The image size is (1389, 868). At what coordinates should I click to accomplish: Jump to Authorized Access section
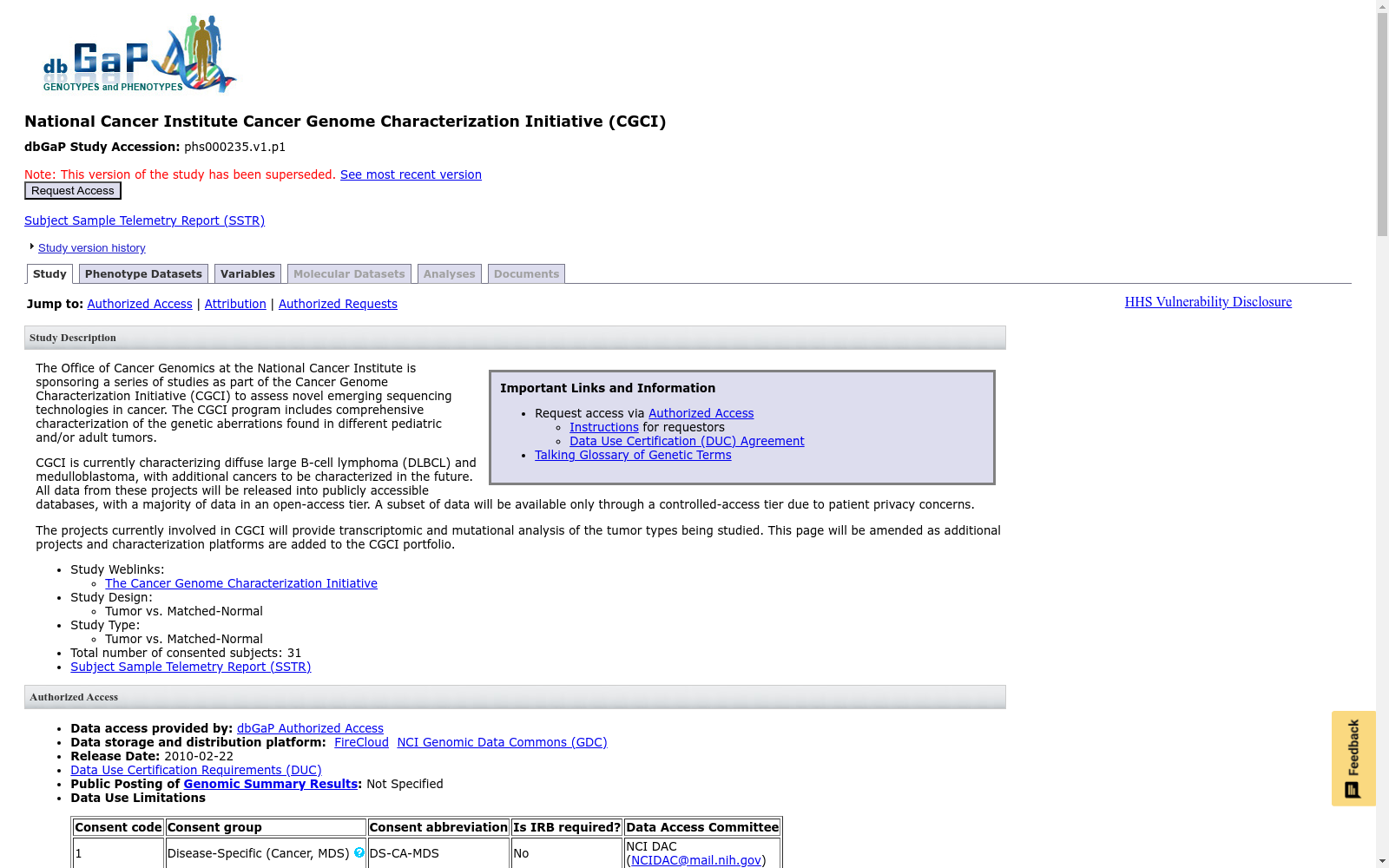pyautogui.click(x=140, y=304)
